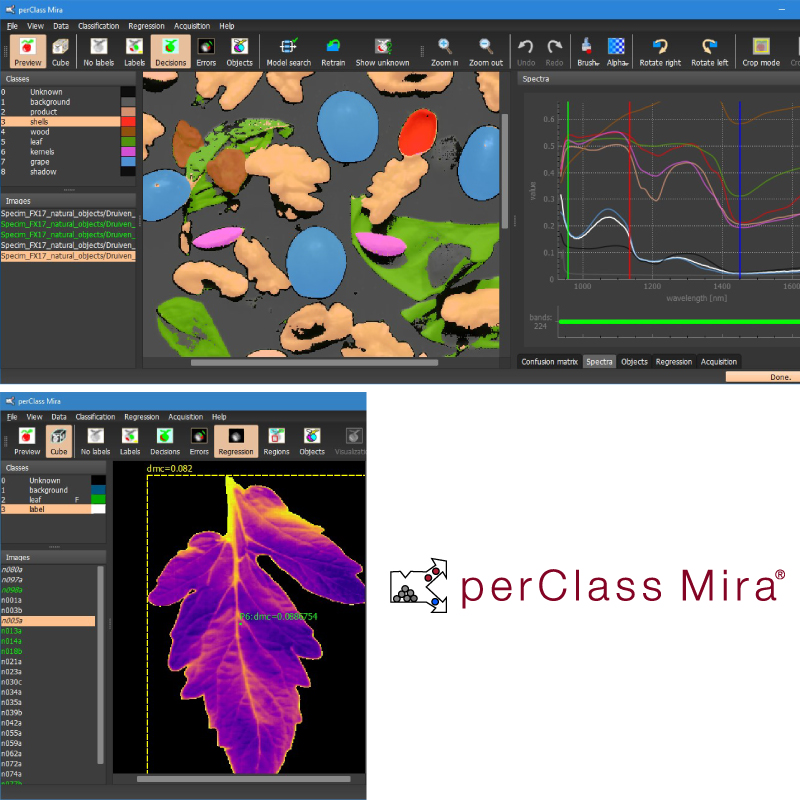The image size is (800, 800).
Task: Enable Crop mode
Action: coord(761,52)
